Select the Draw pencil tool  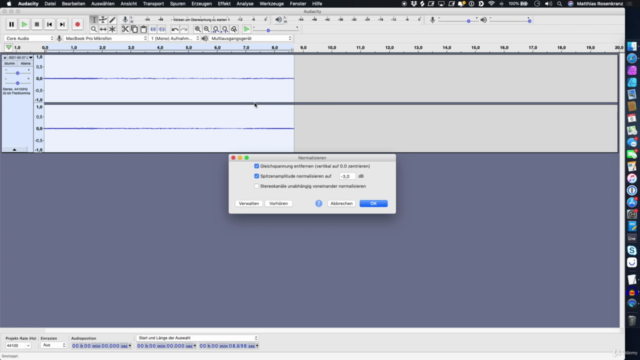pyautogui.click(x=112, y=20)
